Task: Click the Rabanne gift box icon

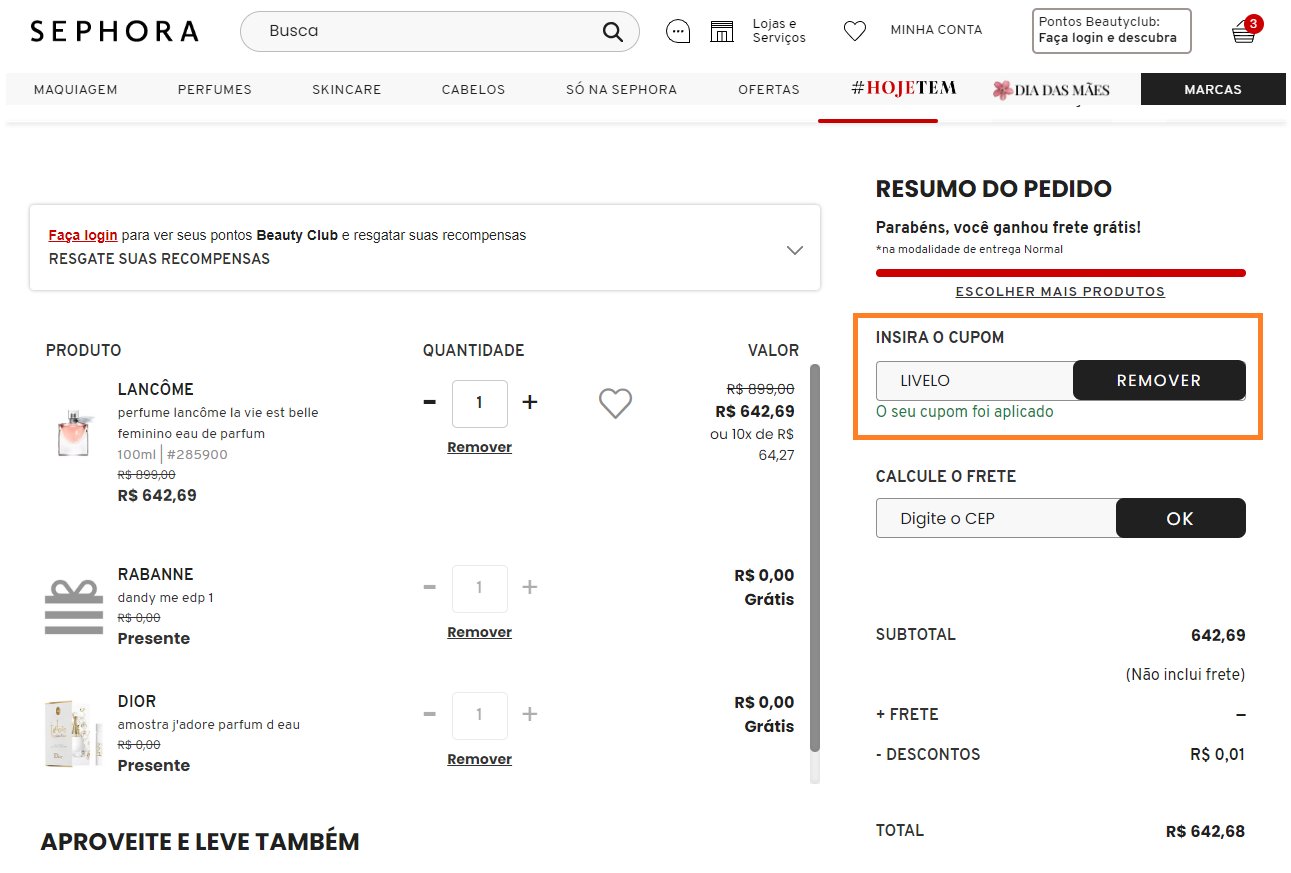Action: [x=74, y=606]
